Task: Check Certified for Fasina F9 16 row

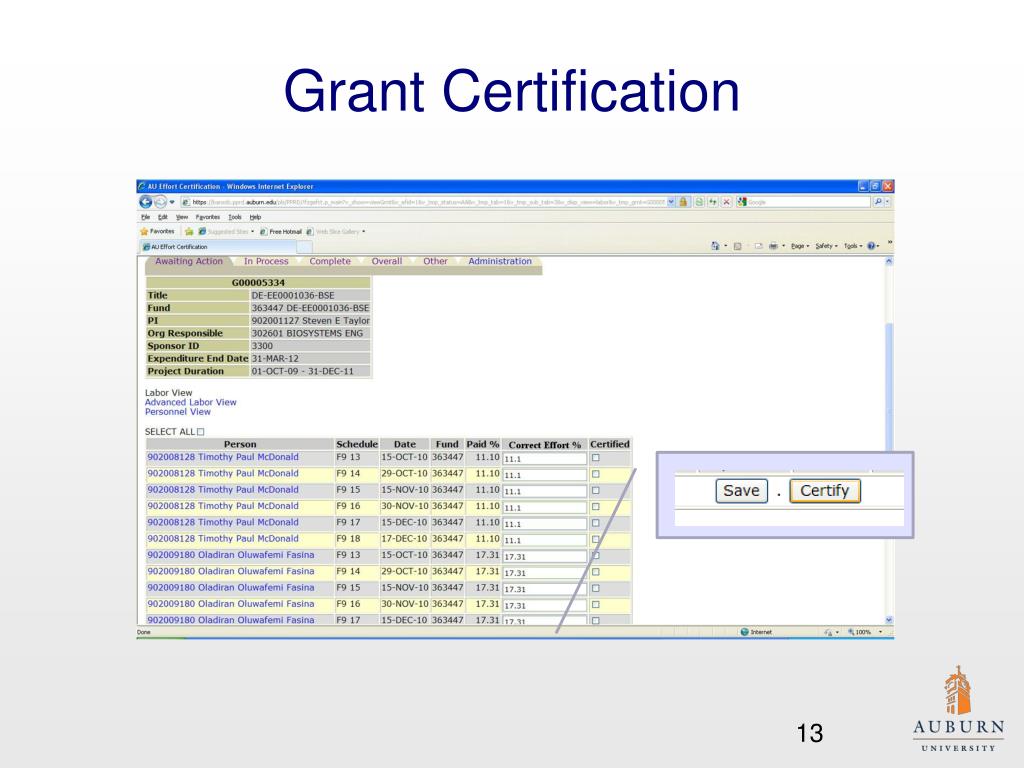Action: pyautogui.click(x=596, y=605)
